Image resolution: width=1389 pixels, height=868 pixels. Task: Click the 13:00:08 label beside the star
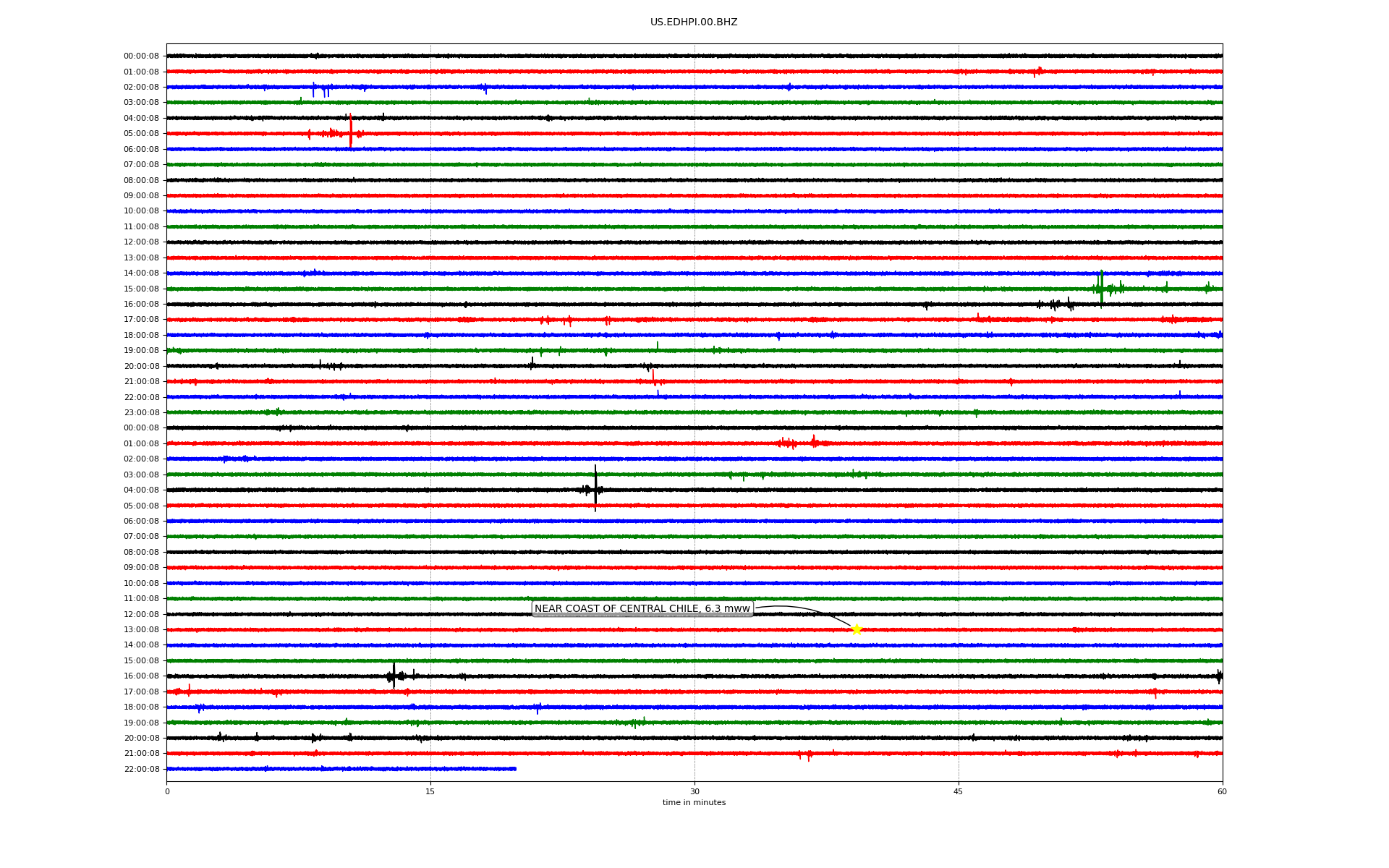pyautogui.click(x=141, y=630)
